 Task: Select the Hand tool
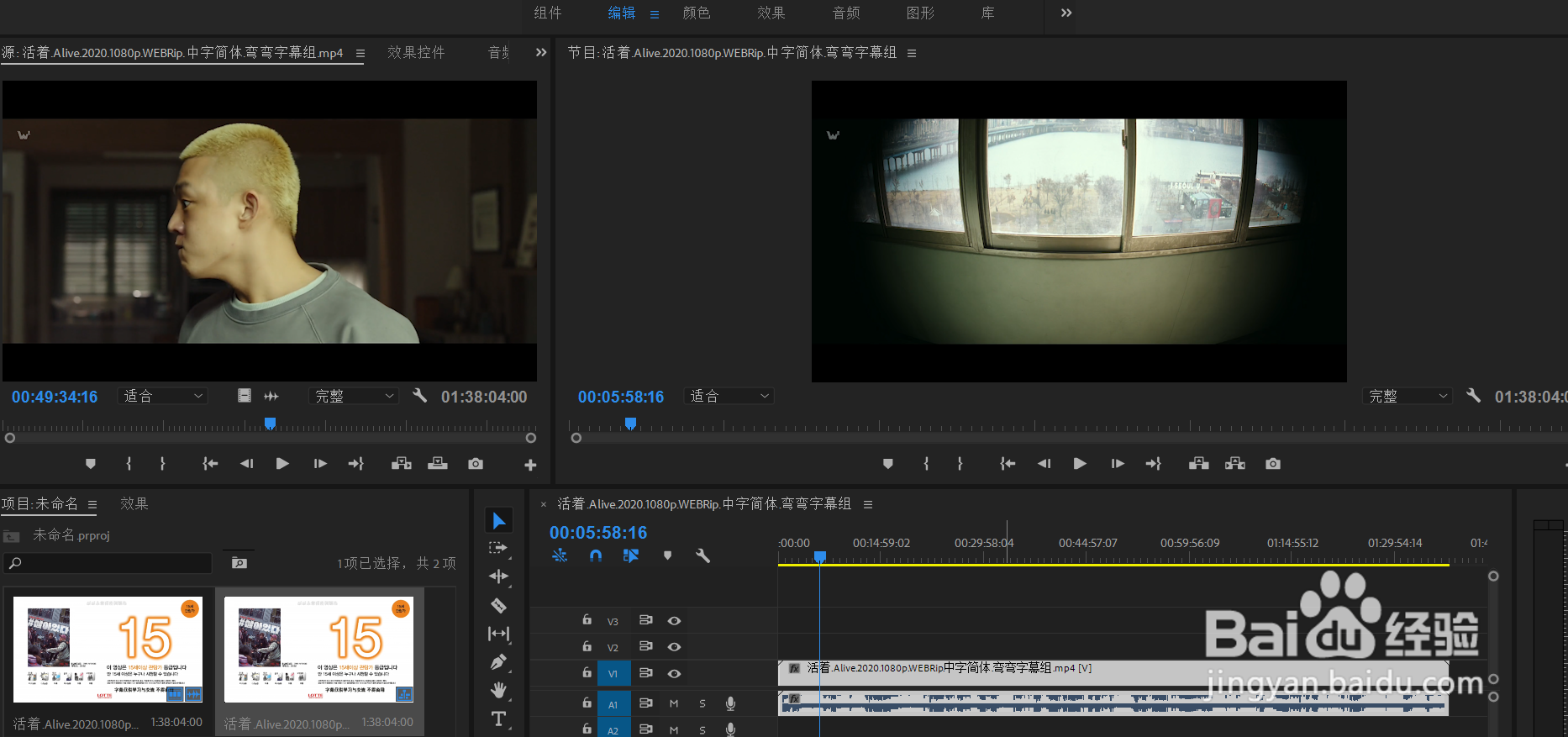click(498, 691)
